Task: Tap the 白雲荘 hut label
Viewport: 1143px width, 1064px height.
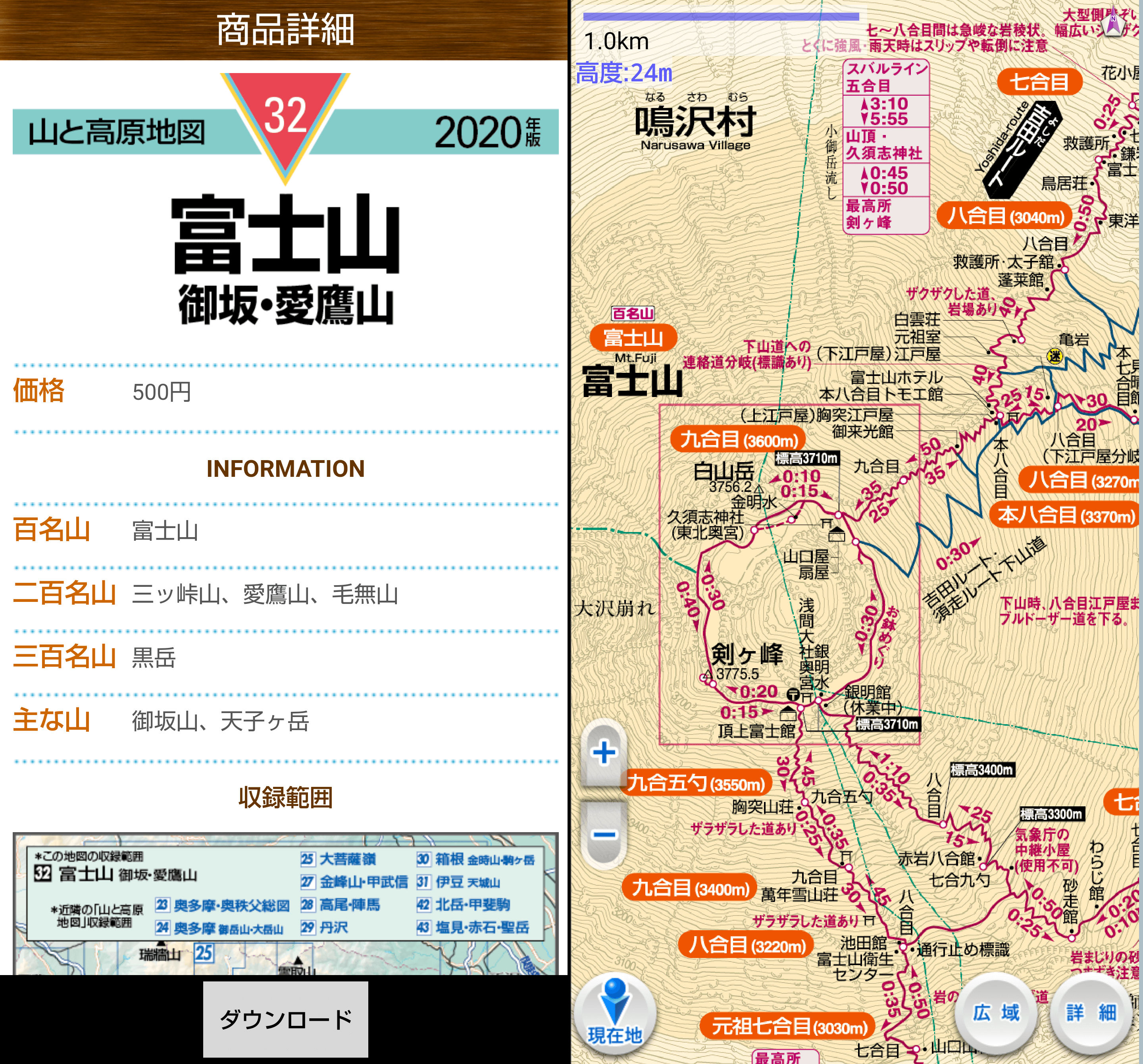Action: [917, 319]
